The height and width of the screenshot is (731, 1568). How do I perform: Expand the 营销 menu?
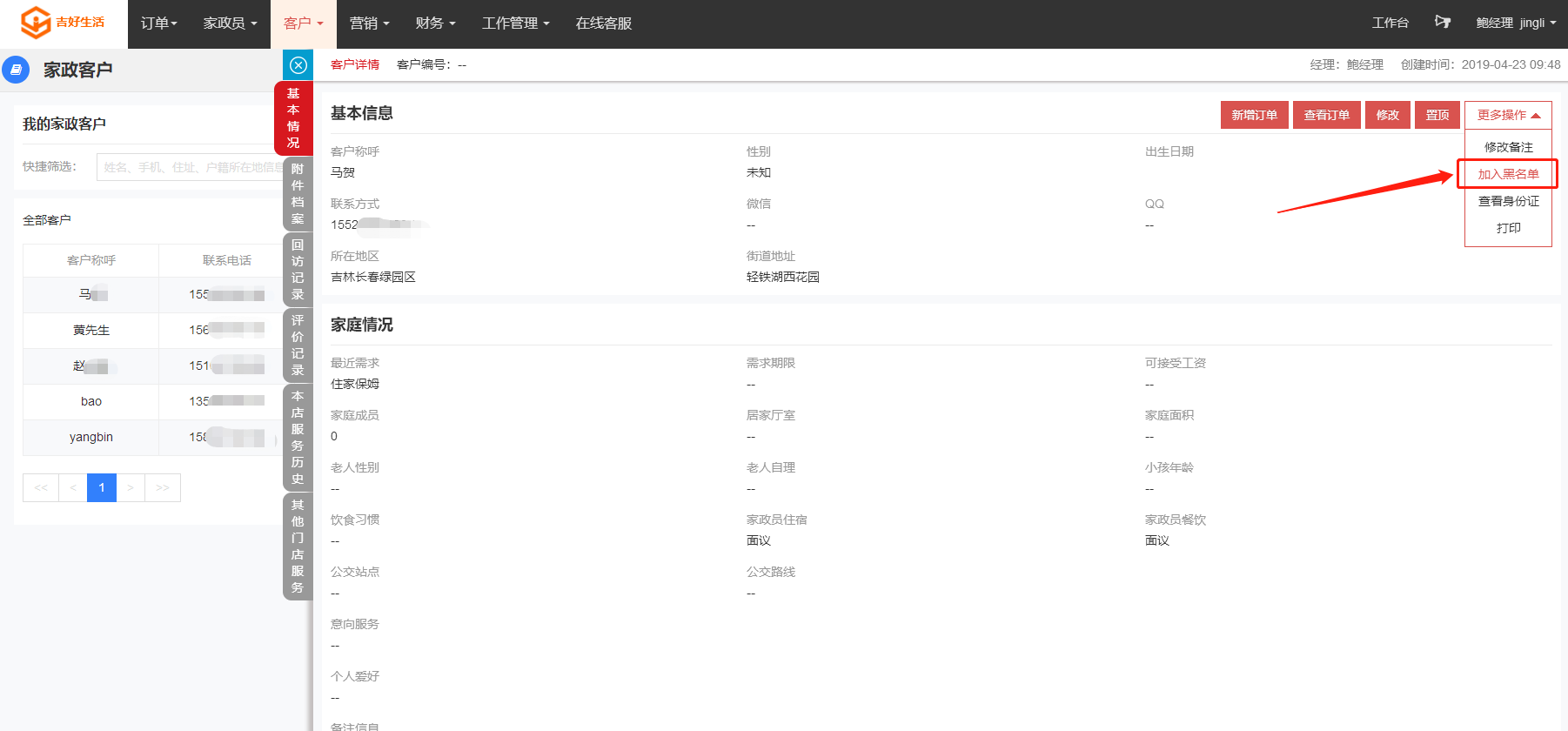pos(369,23)
